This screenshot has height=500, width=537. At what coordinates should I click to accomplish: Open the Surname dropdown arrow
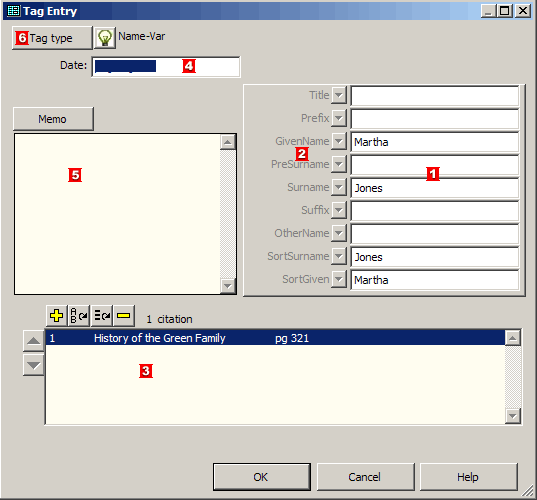tap(339, 187)
